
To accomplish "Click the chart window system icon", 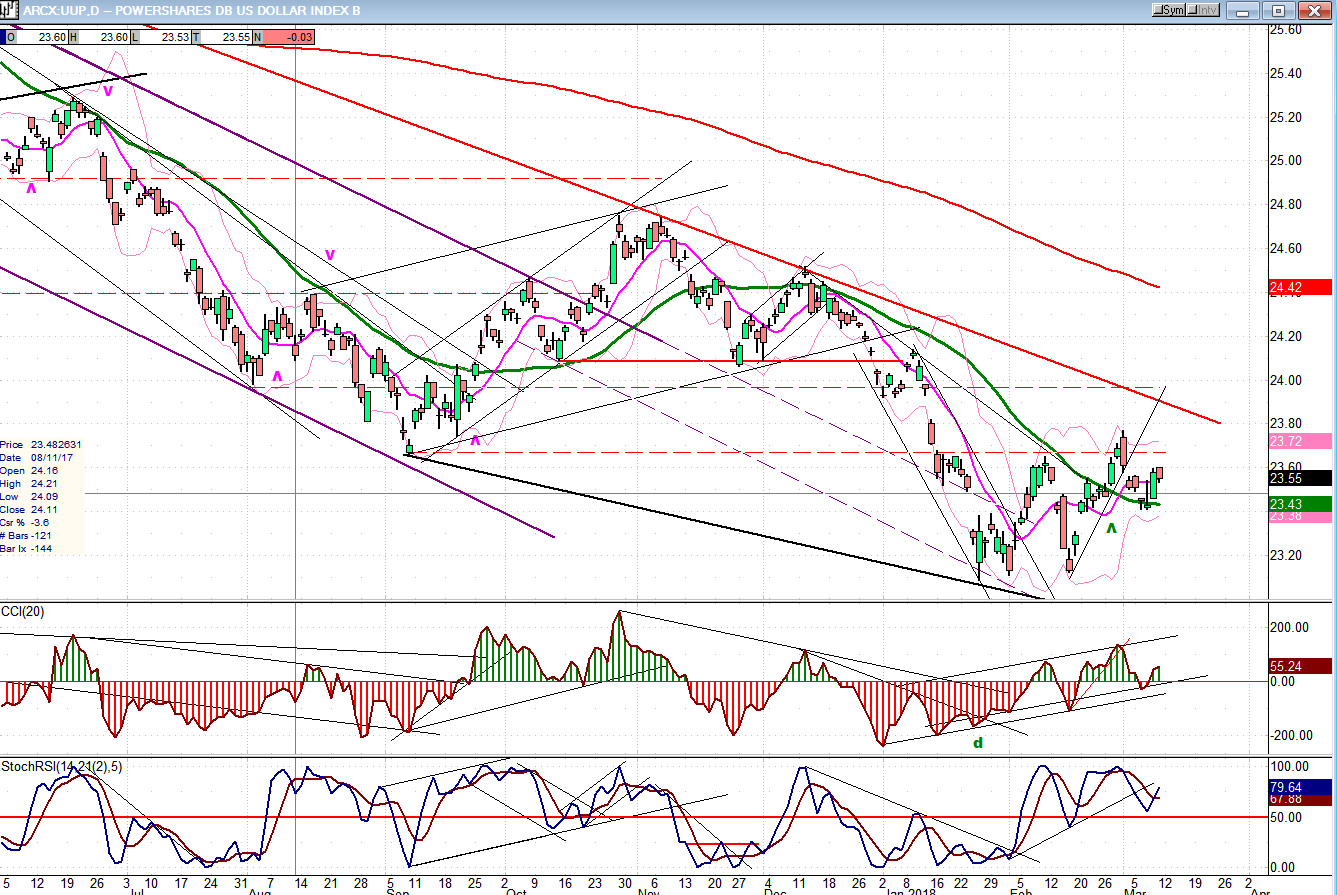I will point(10,10).
